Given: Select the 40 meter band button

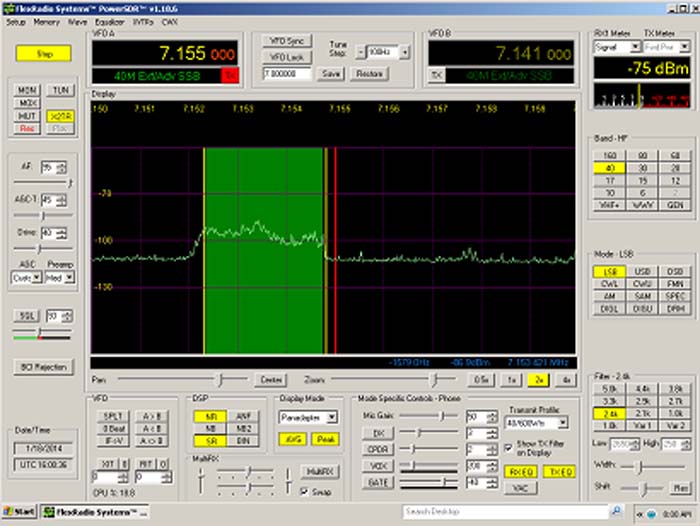Looking at the screenshot, I should coord(609,168).
